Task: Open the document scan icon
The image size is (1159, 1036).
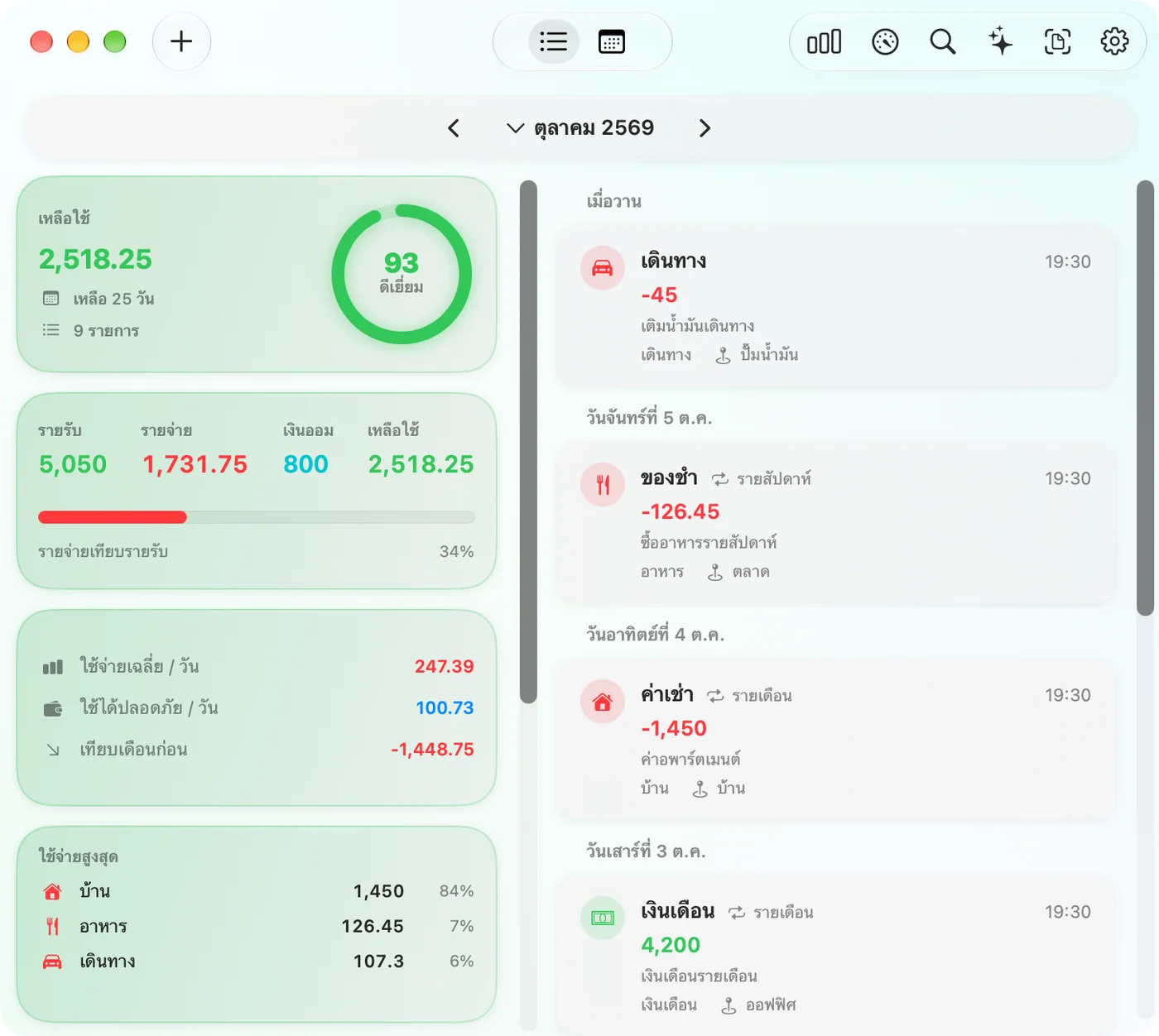Action: (x=1057, y=41)
